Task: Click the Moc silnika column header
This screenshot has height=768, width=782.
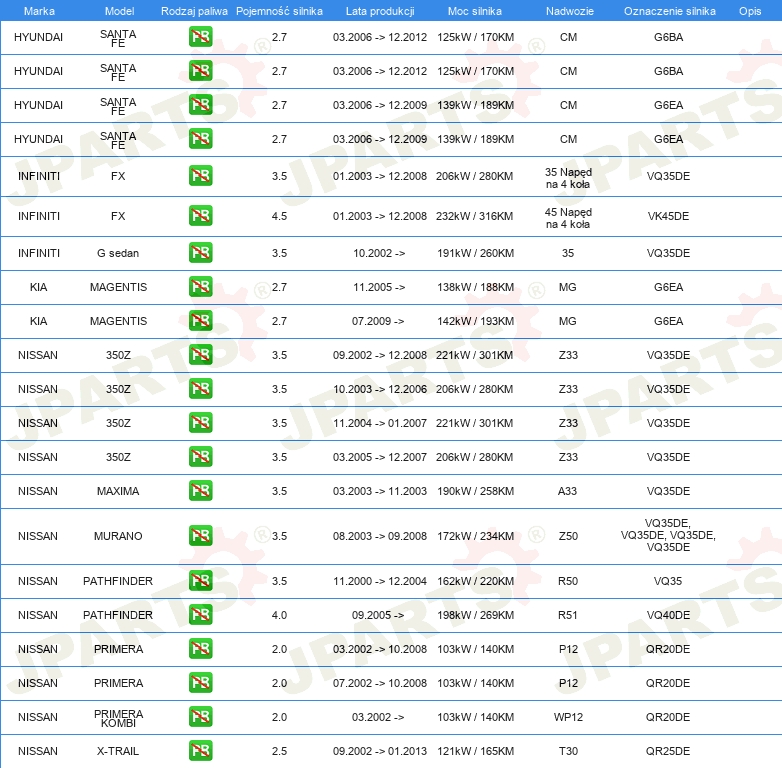Action: 475,11
